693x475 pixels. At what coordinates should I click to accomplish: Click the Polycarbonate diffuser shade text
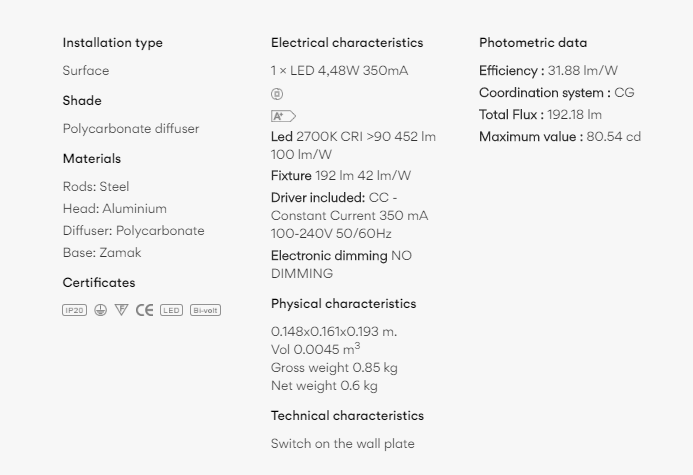click(x=131, y=129)
